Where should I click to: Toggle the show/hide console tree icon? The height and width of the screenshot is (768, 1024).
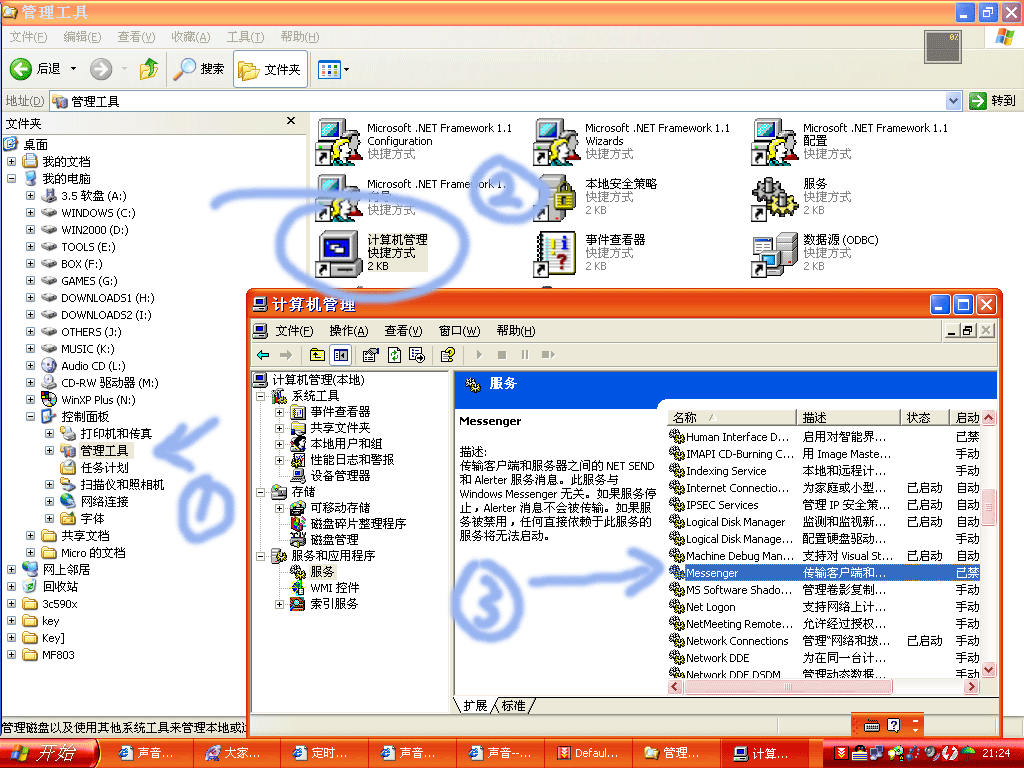tap(341, 355)
